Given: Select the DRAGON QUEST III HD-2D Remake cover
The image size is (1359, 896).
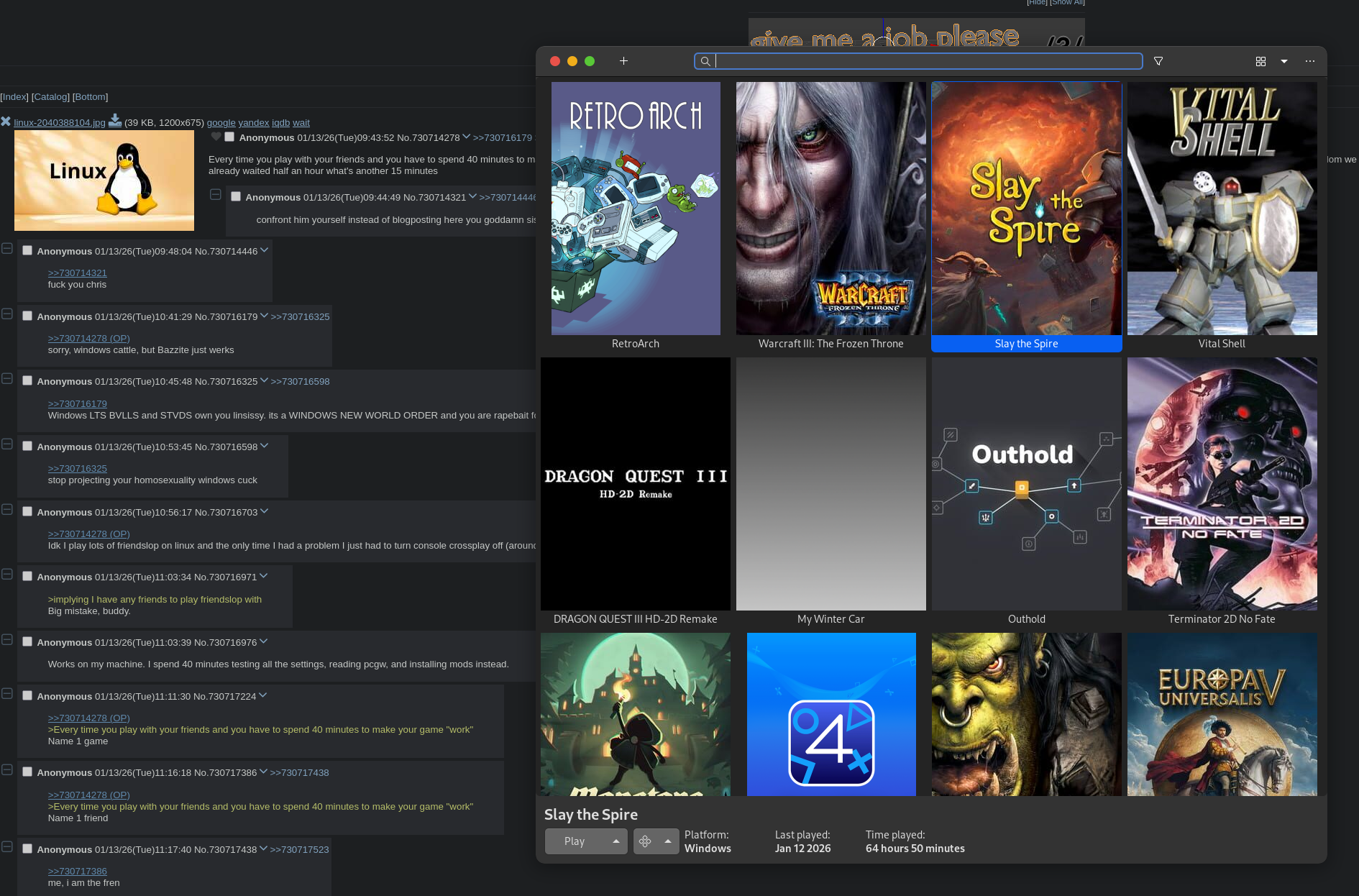Looking at the screenshot, I should (636, 484).
